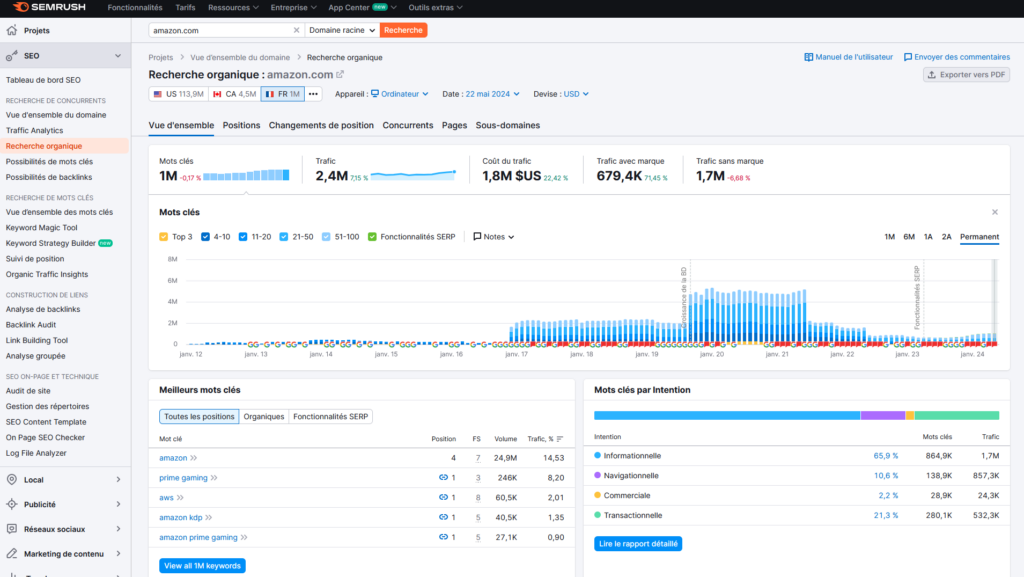Toggle the Top 3 checkbox

(163, 237)
